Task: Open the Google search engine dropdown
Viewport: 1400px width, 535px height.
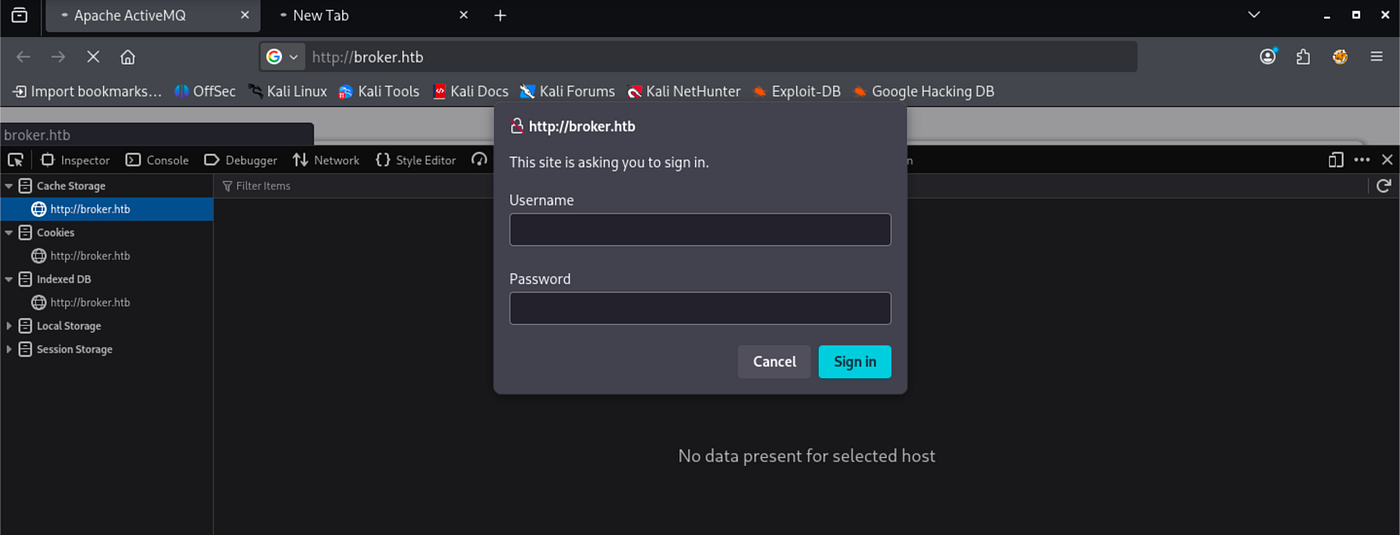Action: click(283, 57)
